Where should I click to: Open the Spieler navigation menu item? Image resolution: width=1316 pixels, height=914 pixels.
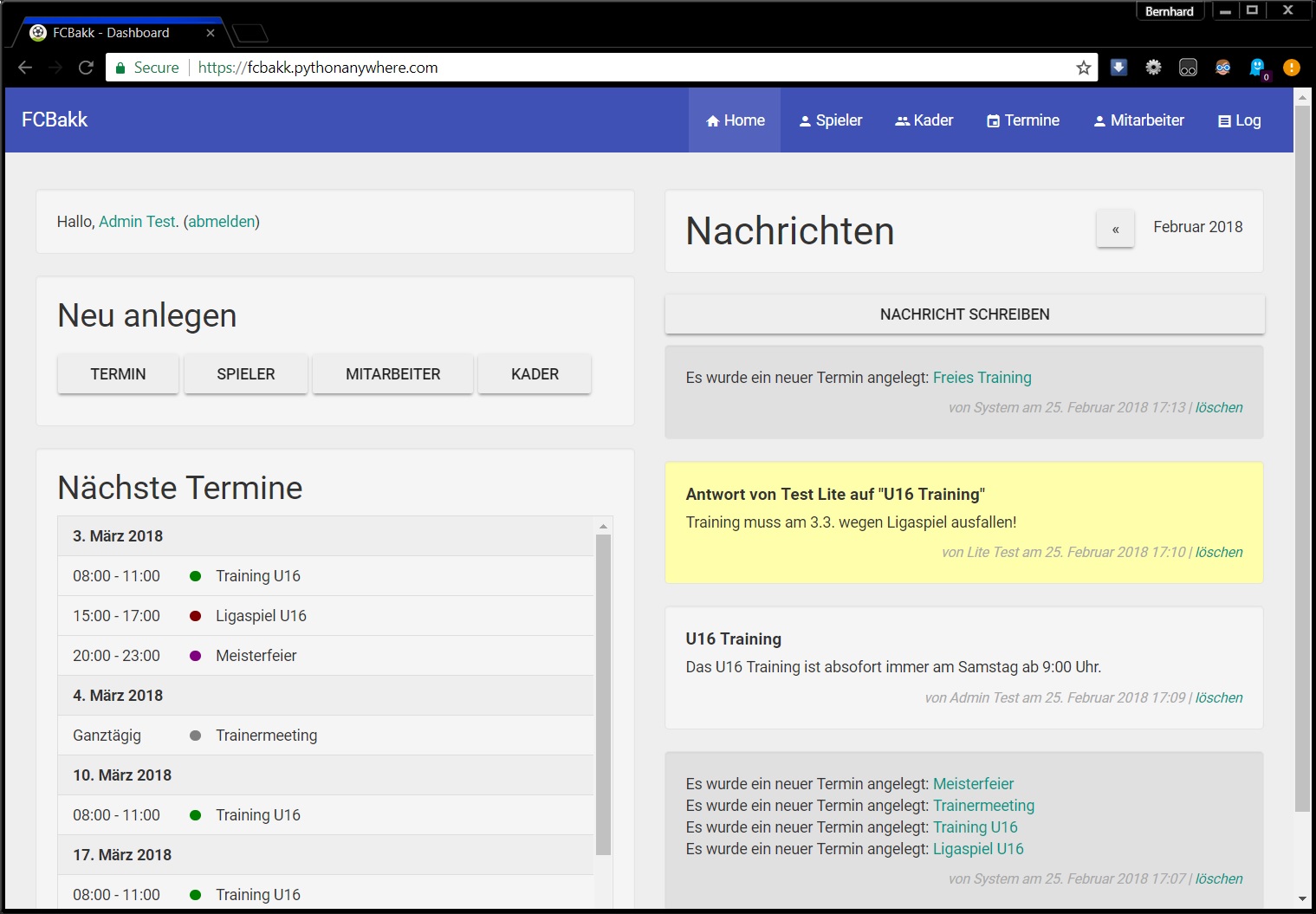click(830, 120)
